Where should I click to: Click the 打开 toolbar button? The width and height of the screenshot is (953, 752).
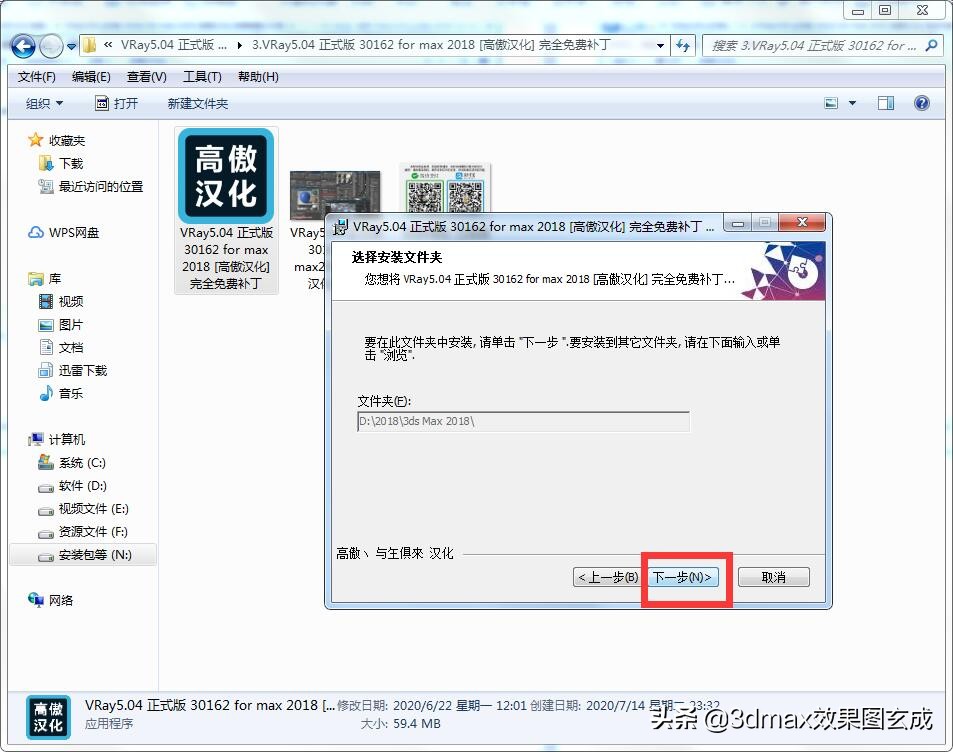117,103
